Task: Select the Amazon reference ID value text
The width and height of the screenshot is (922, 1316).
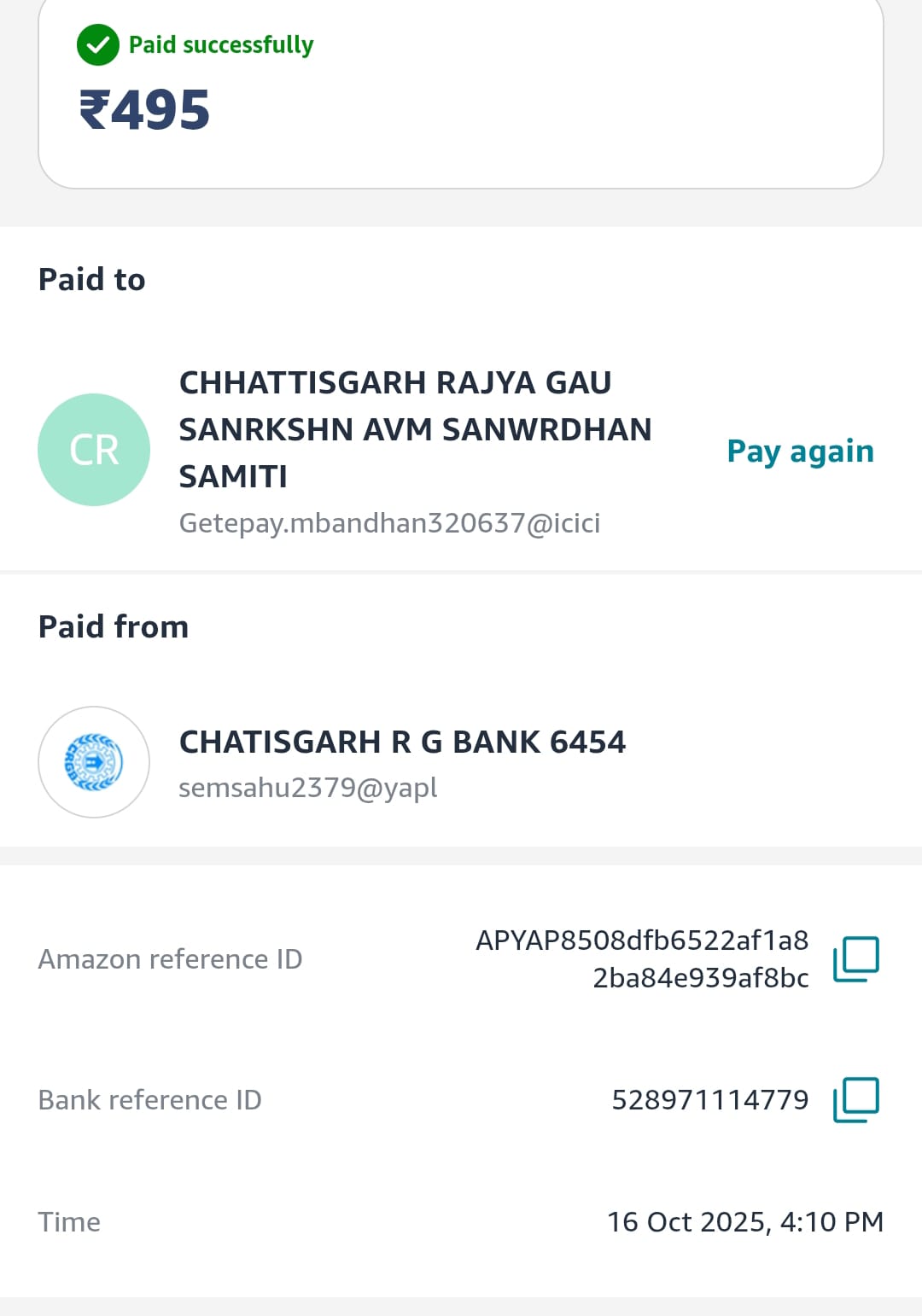Action: 642,958
